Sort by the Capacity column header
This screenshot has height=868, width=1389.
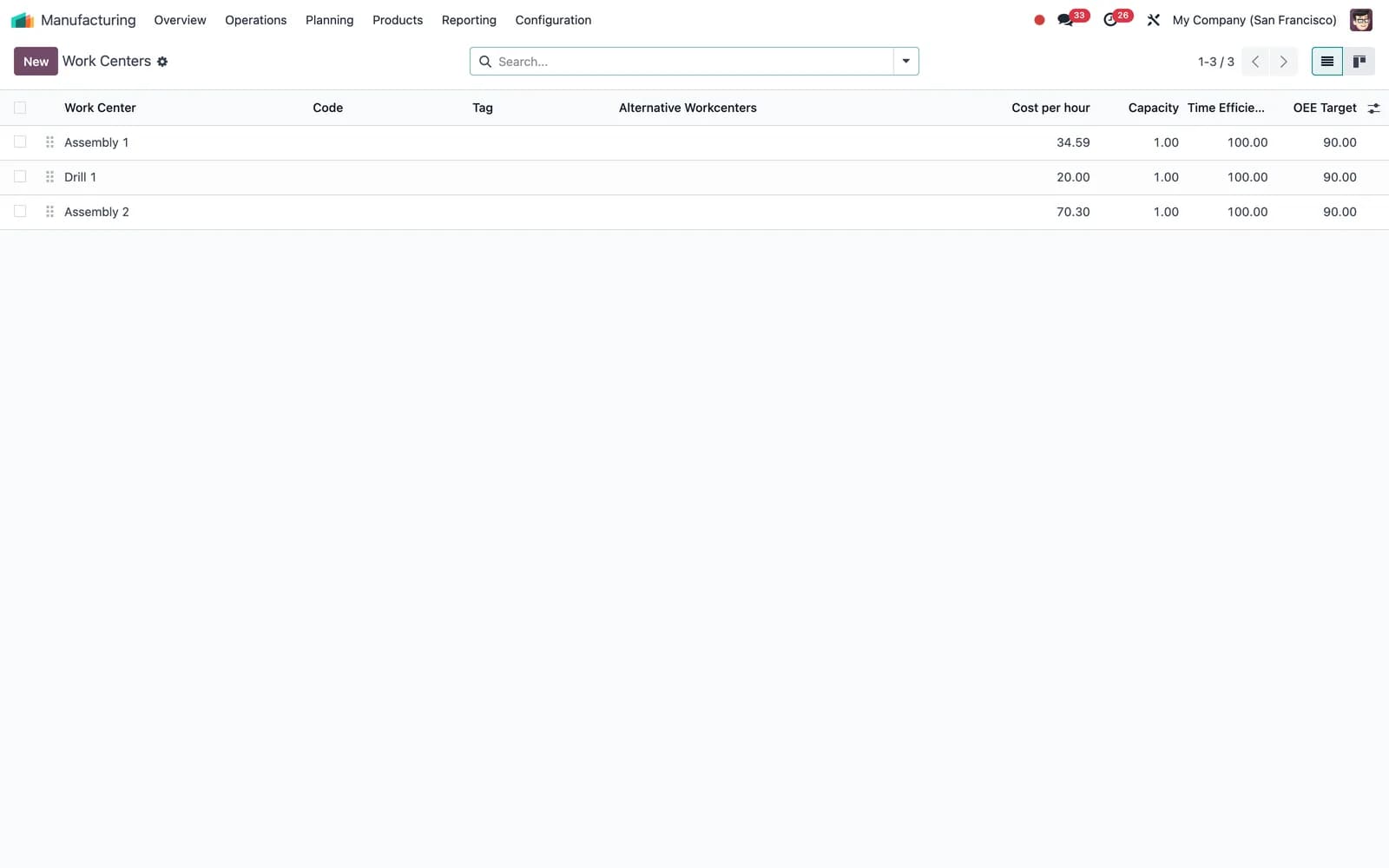[1153, 108]
